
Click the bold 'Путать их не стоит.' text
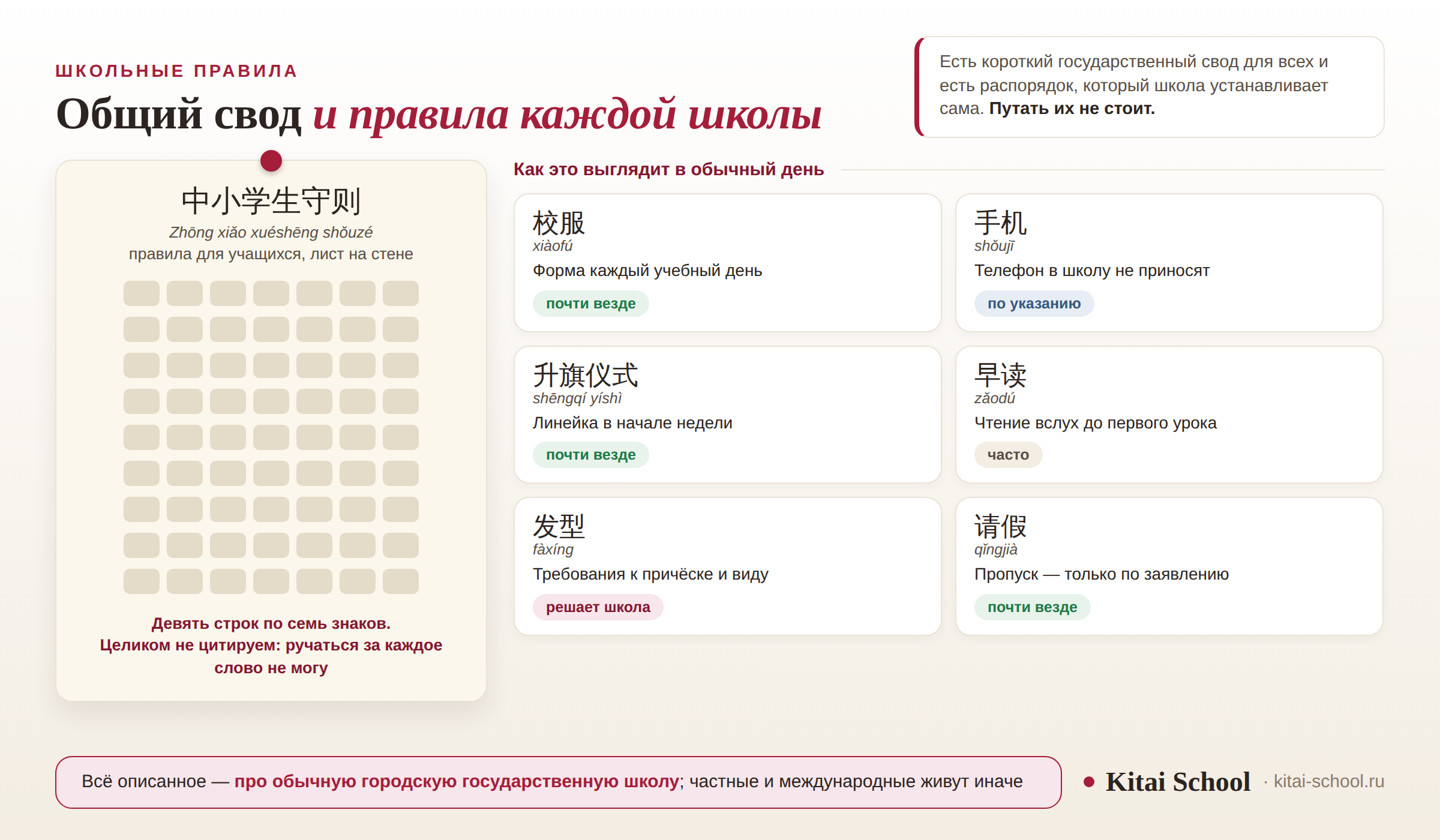click(1072, 109)
